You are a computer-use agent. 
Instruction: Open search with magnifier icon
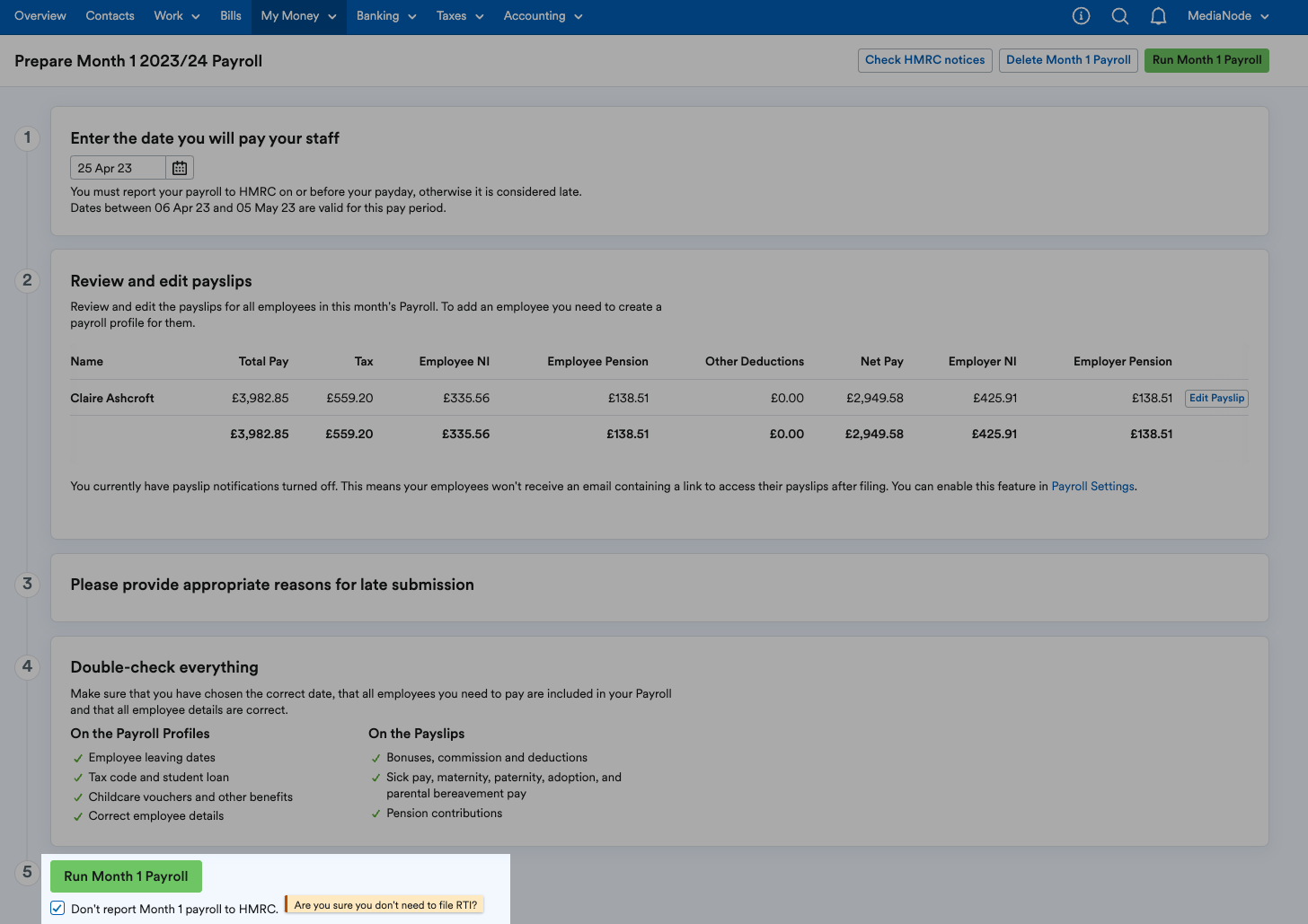pyautogui.click(x=1120, y=16)
